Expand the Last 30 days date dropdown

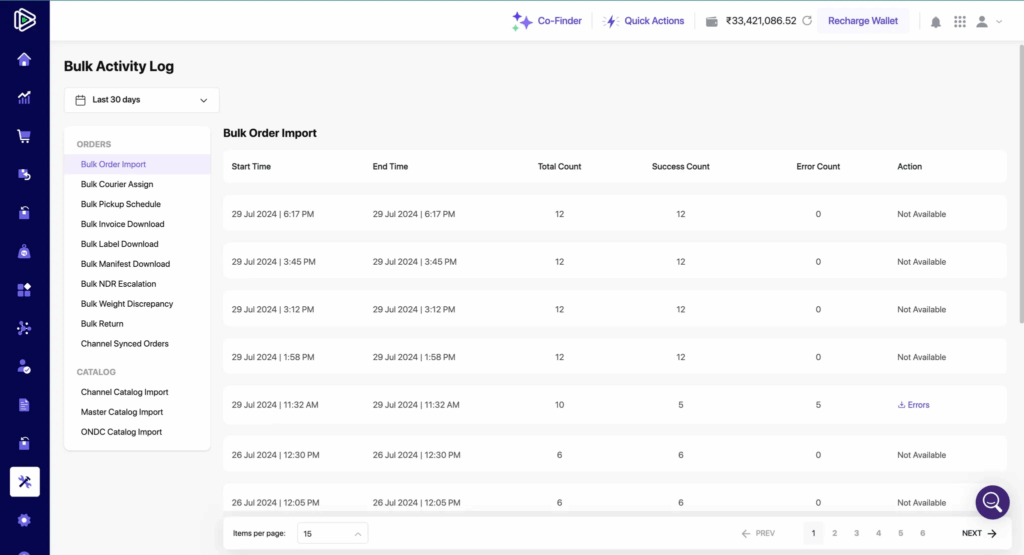pos(141,100)
